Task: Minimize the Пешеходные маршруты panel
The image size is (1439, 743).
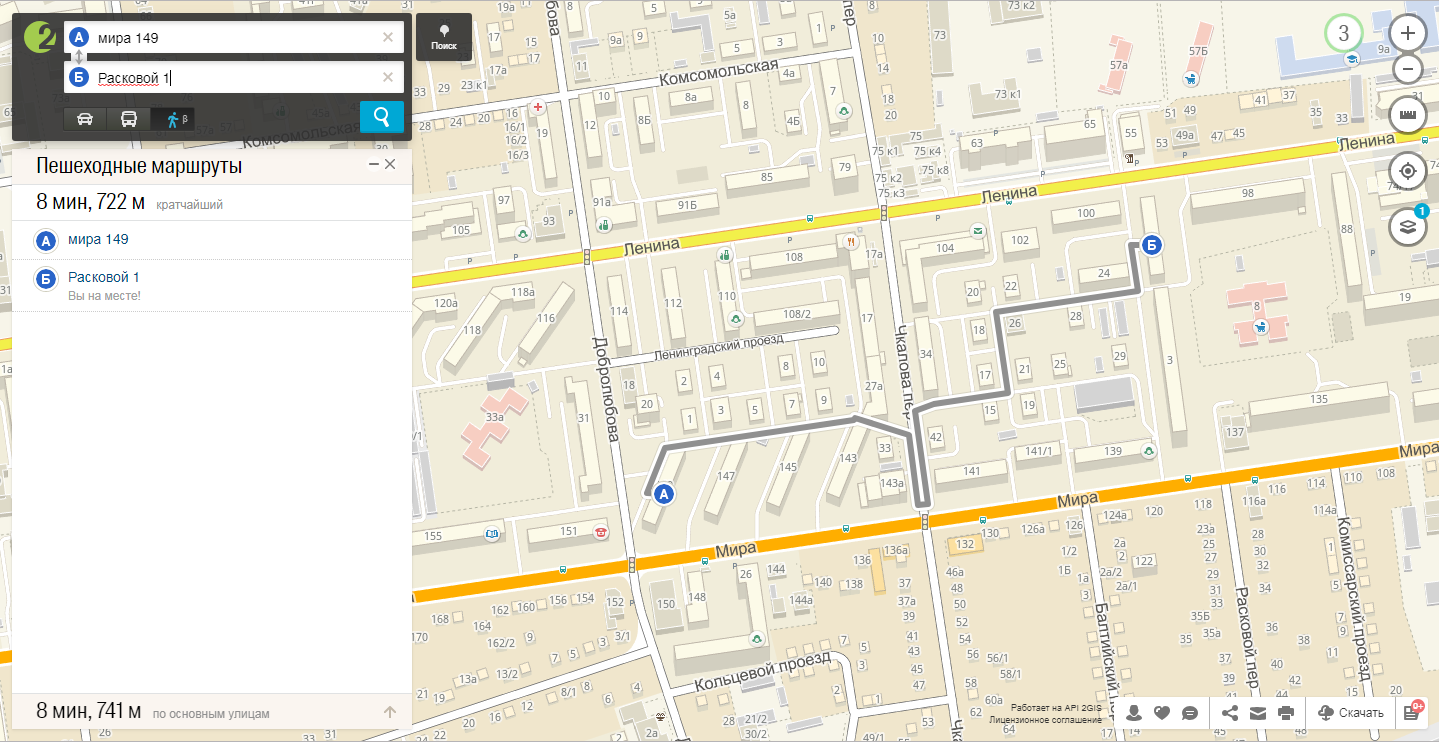Action: [x=373, y=164]
